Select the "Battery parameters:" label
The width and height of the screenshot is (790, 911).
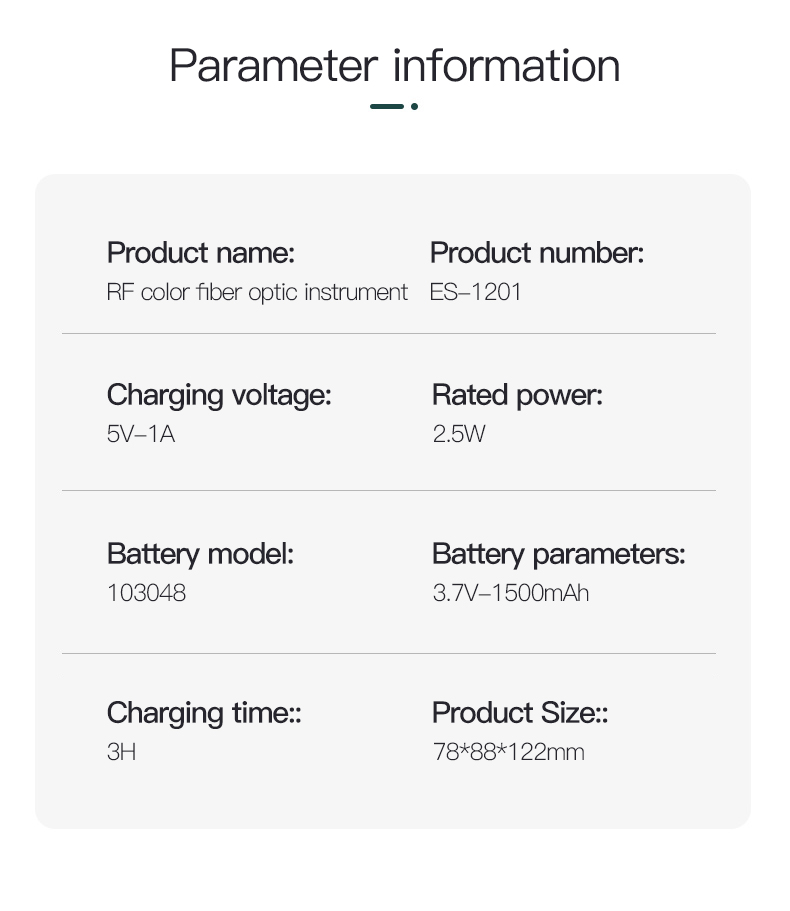coord(558,553)
